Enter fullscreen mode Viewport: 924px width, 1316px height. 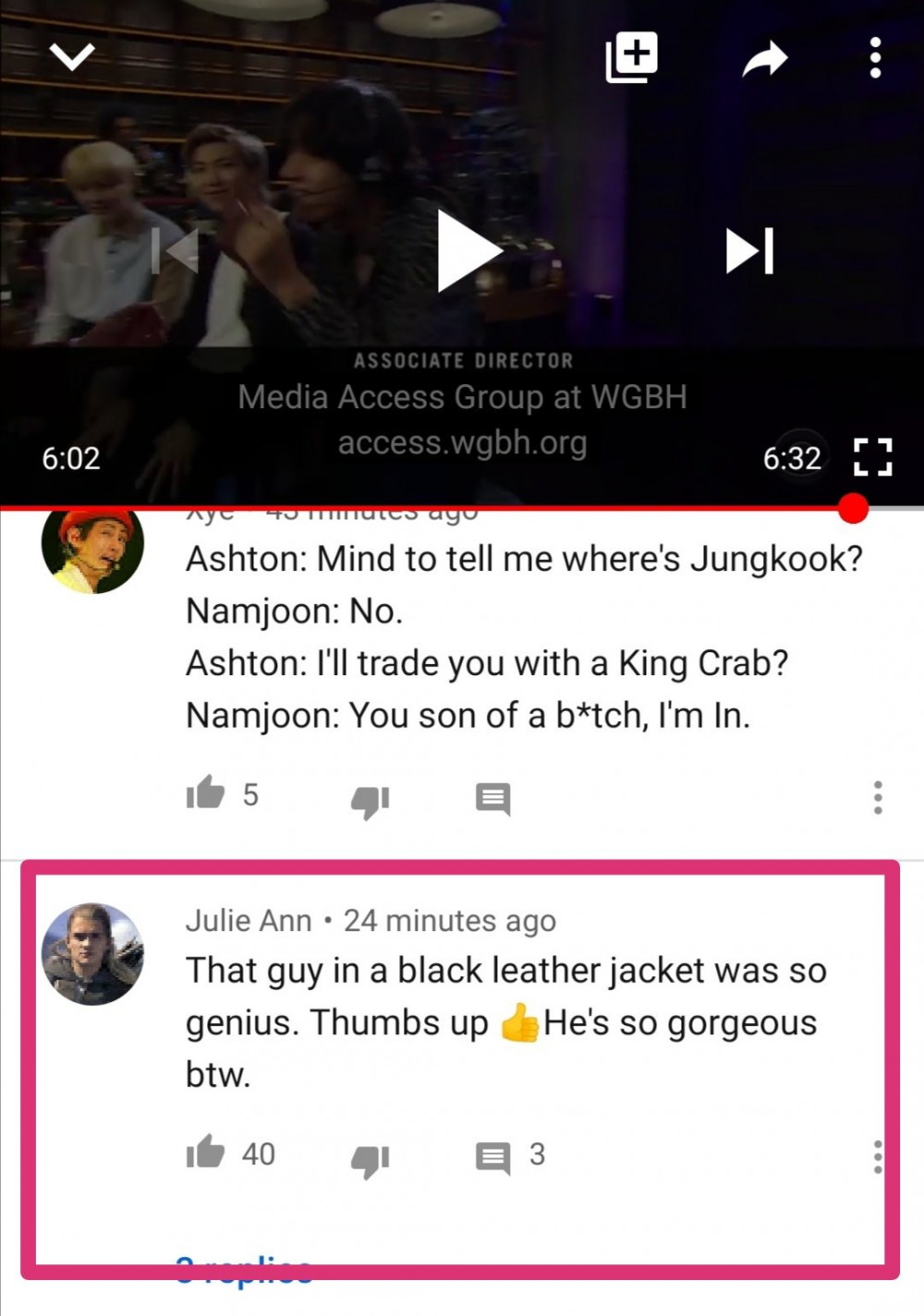(x=872, y=457)
